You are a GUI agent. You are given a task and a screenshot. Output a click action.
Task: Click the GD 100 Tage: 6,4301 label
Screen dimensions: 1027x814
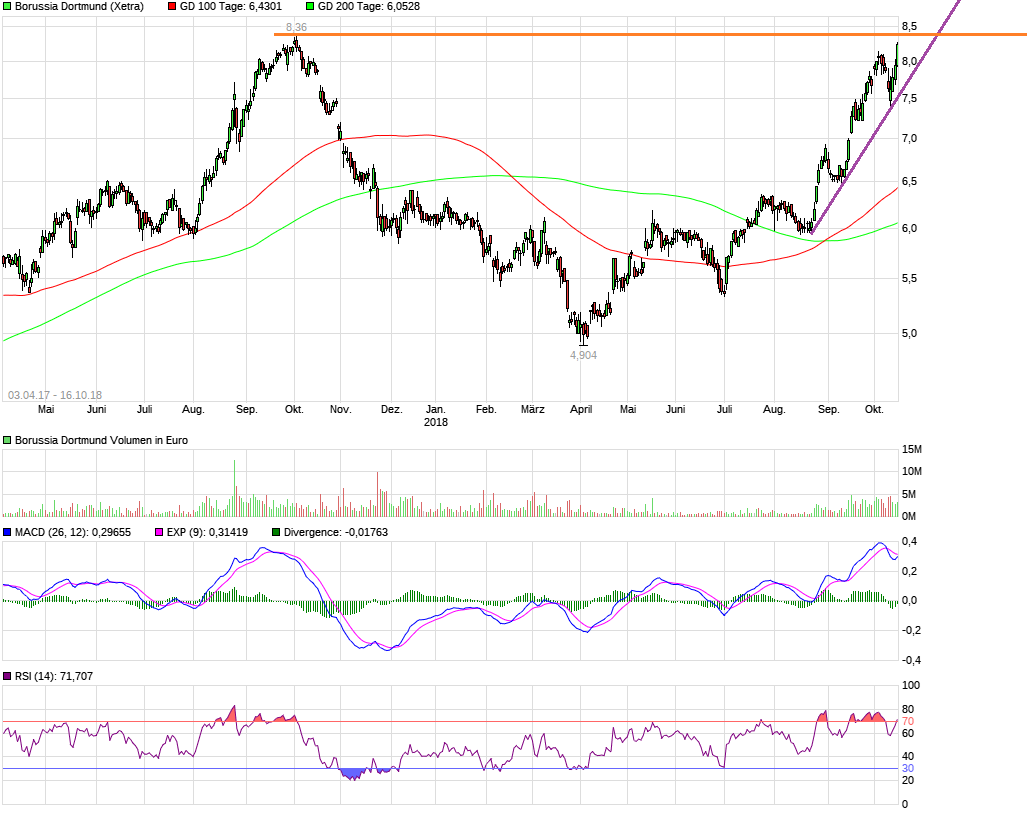click(231, 7)
